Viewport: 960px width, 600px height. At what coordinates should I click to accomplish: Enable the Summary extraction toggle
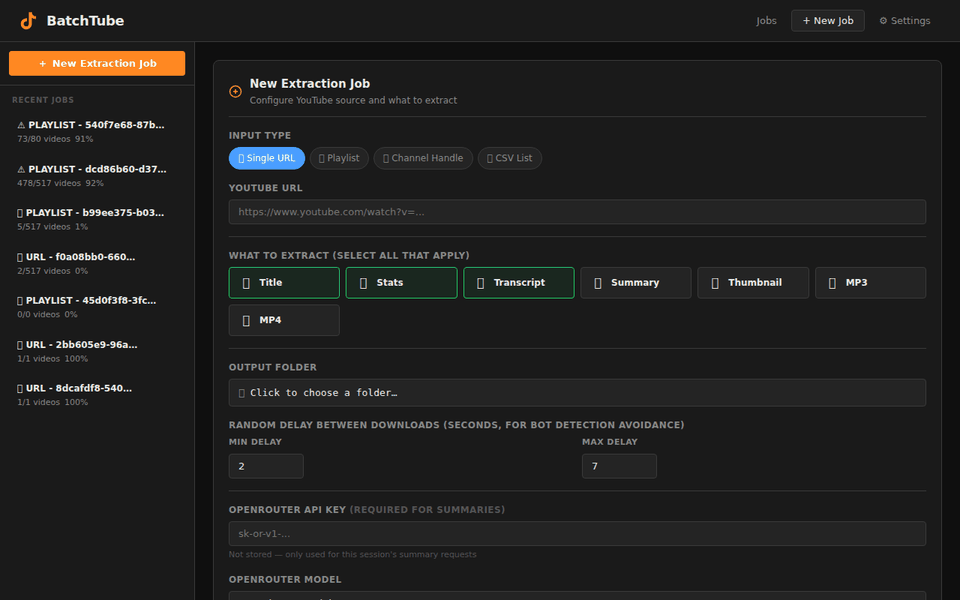(636, 283)
